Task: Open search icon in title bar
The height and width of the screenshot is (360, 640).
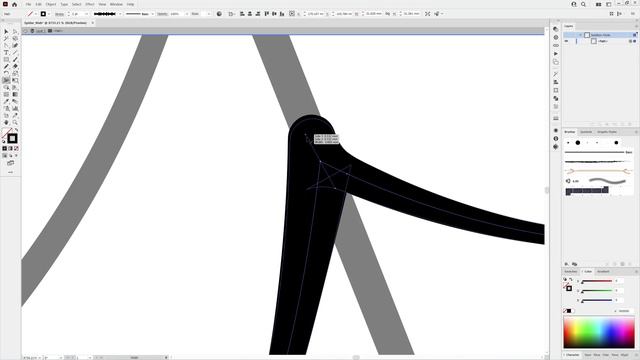Action: pyautogui.click(x=583, y=4)
